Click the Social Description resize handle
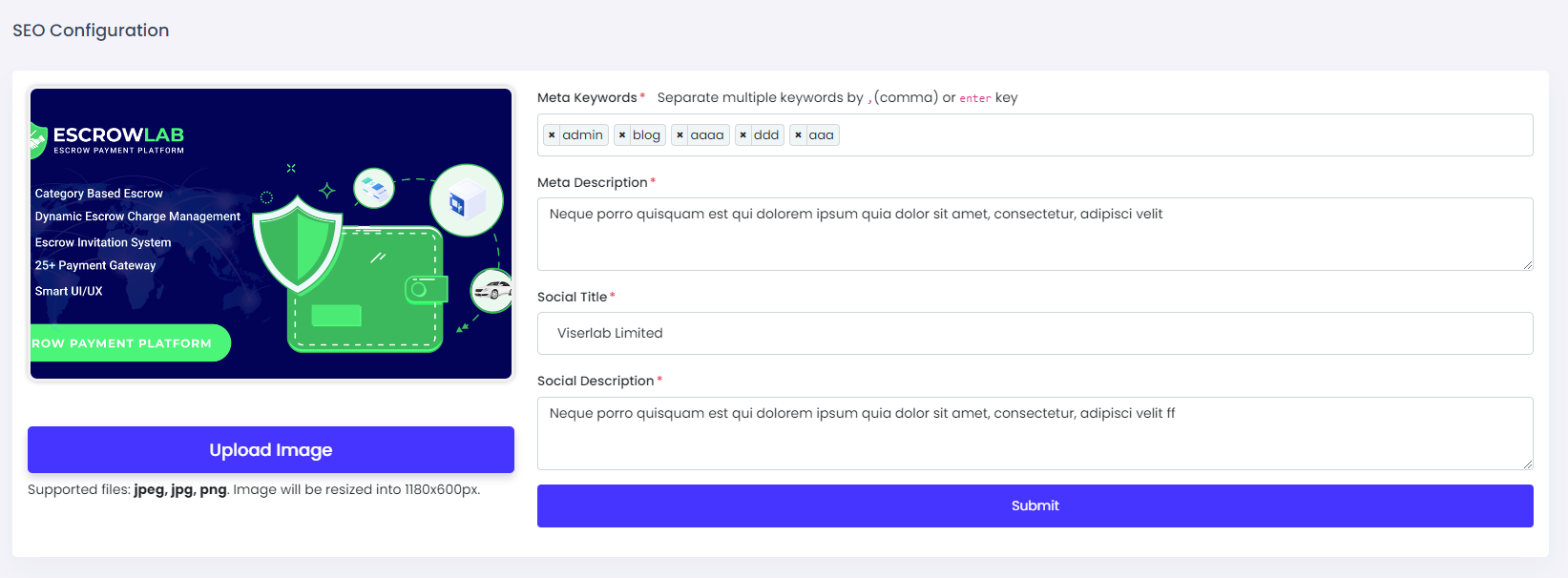This screenshot has width=1568, height=578. [1527, 464]
